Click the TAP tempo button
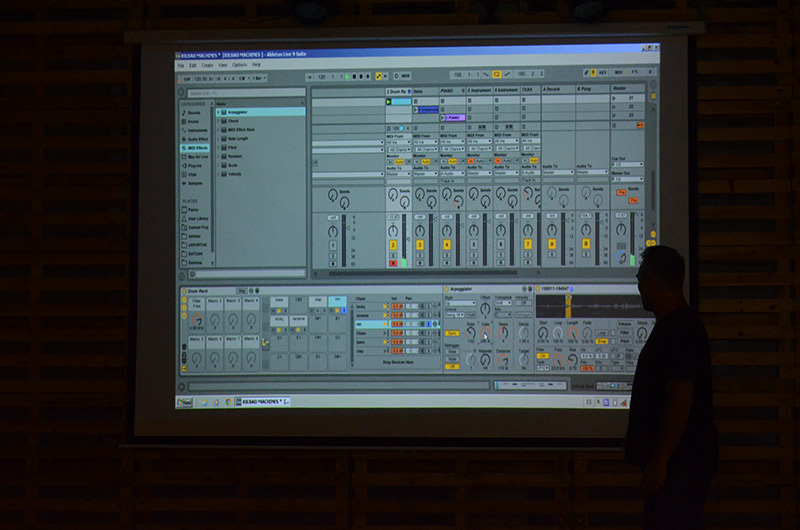 (x=185, y=78)
